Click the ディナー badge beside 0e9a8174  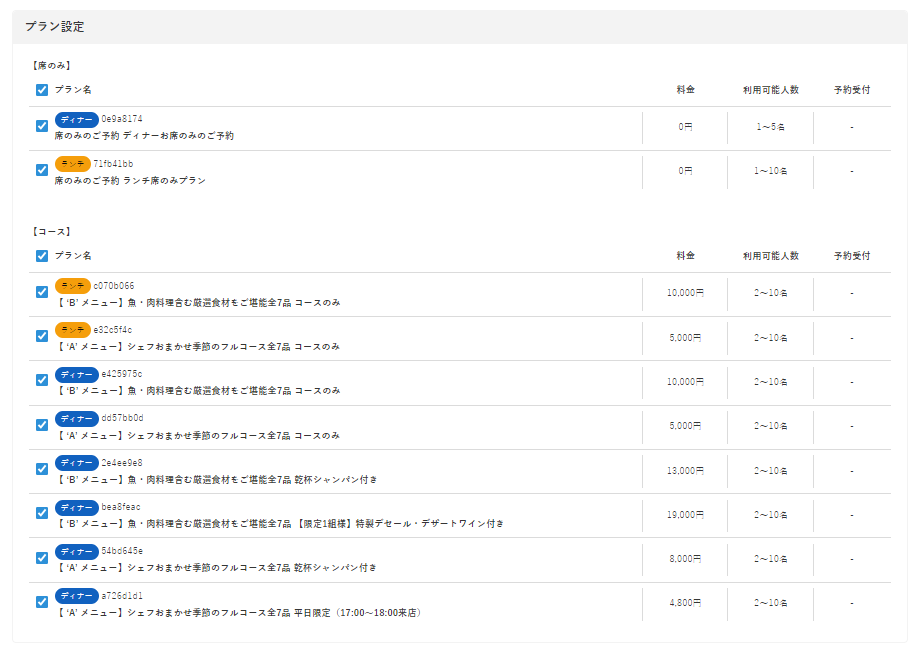(x=76, y=119)
